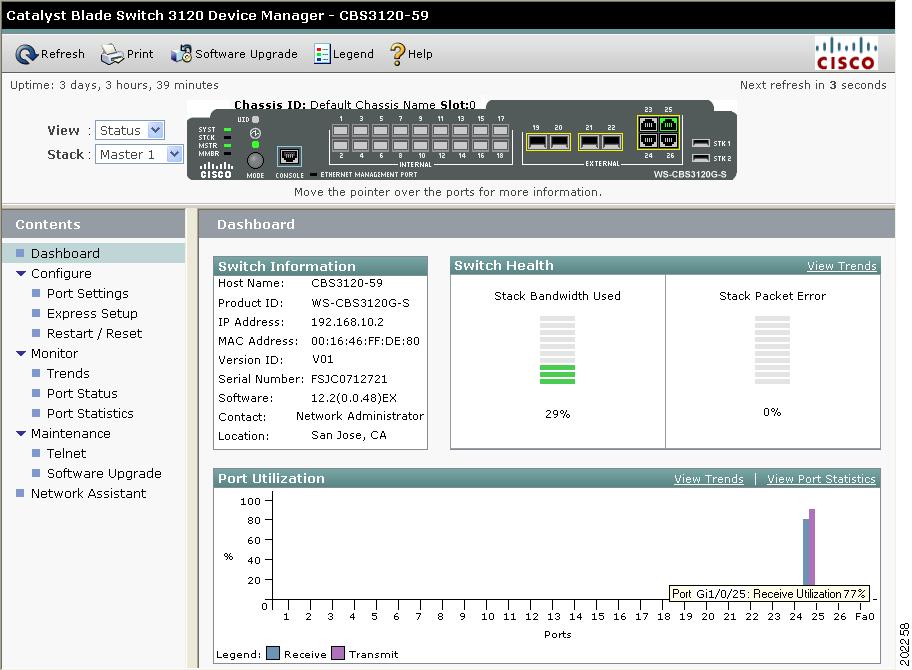Click the purple Transmit legend swatch
The height and width of the screenshot is (670, 912).
tap(338, 653)
